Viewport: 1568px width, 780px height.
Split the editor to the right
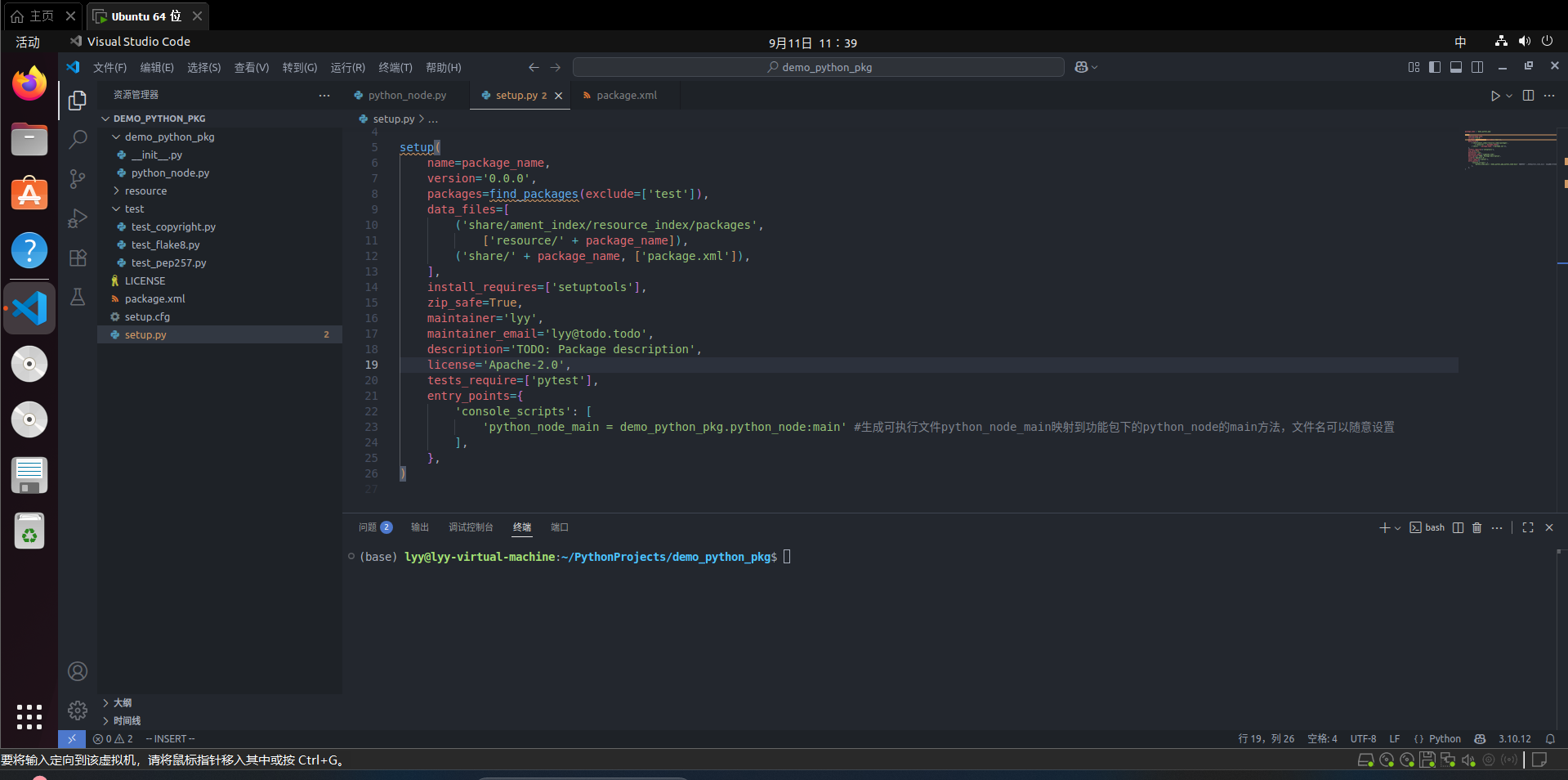pyautogui.click(x=1528, y=96)
